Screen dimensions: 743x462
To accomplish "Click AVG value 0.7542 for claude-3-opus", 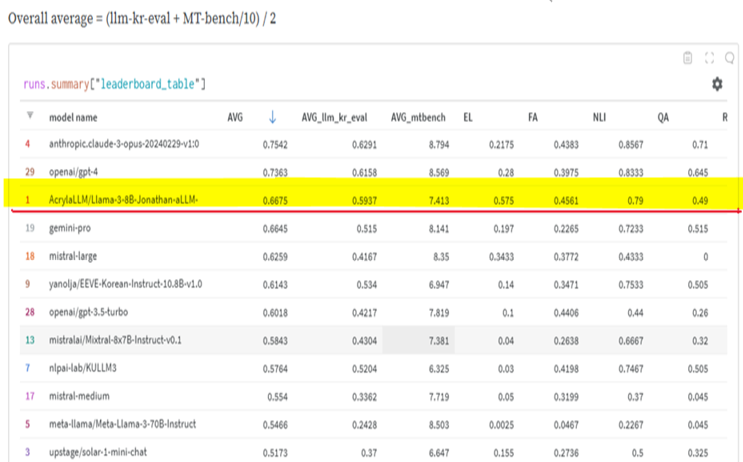I will click(x=275, y=145).
